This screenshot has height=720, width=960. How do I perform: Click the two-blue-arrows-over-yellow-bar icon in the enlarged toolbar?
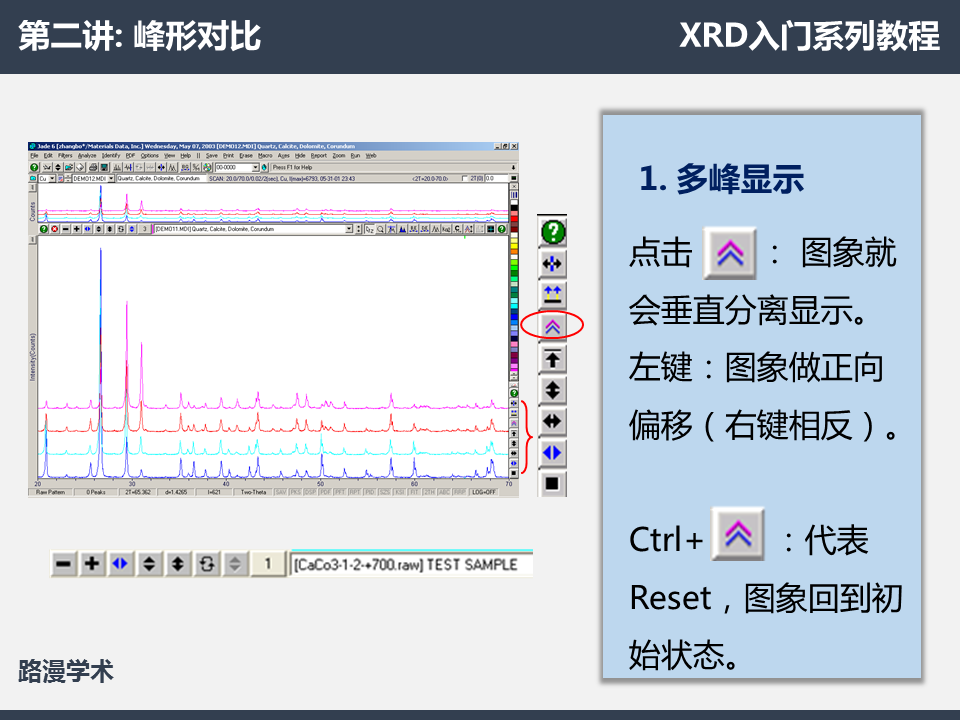tap(553, 295)
